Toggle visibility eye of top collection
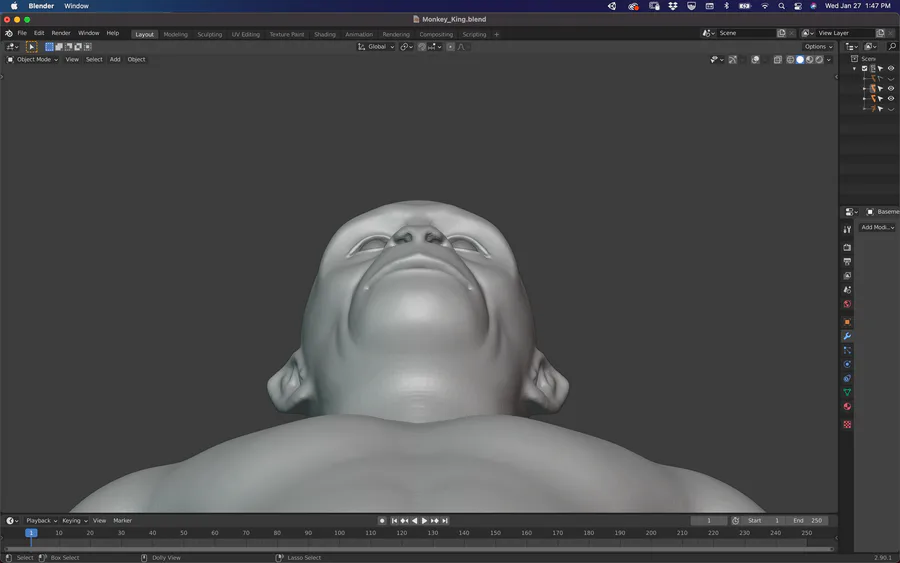Image resolution: width=900 pixels, height=563 pixels. coord(891,69)
